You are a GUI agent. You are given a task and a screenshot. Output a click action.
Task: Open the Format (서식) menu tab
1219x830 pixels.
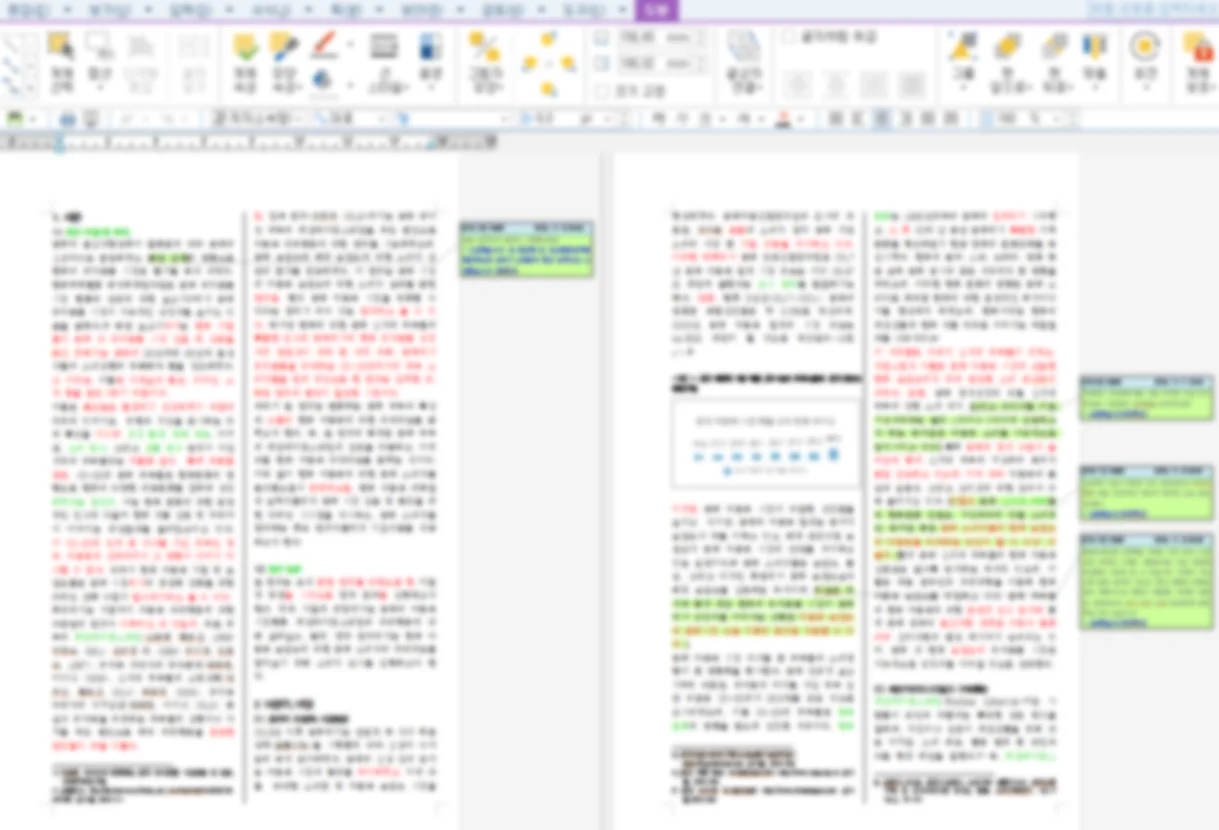pyautogui.click(x=272, y=9)
